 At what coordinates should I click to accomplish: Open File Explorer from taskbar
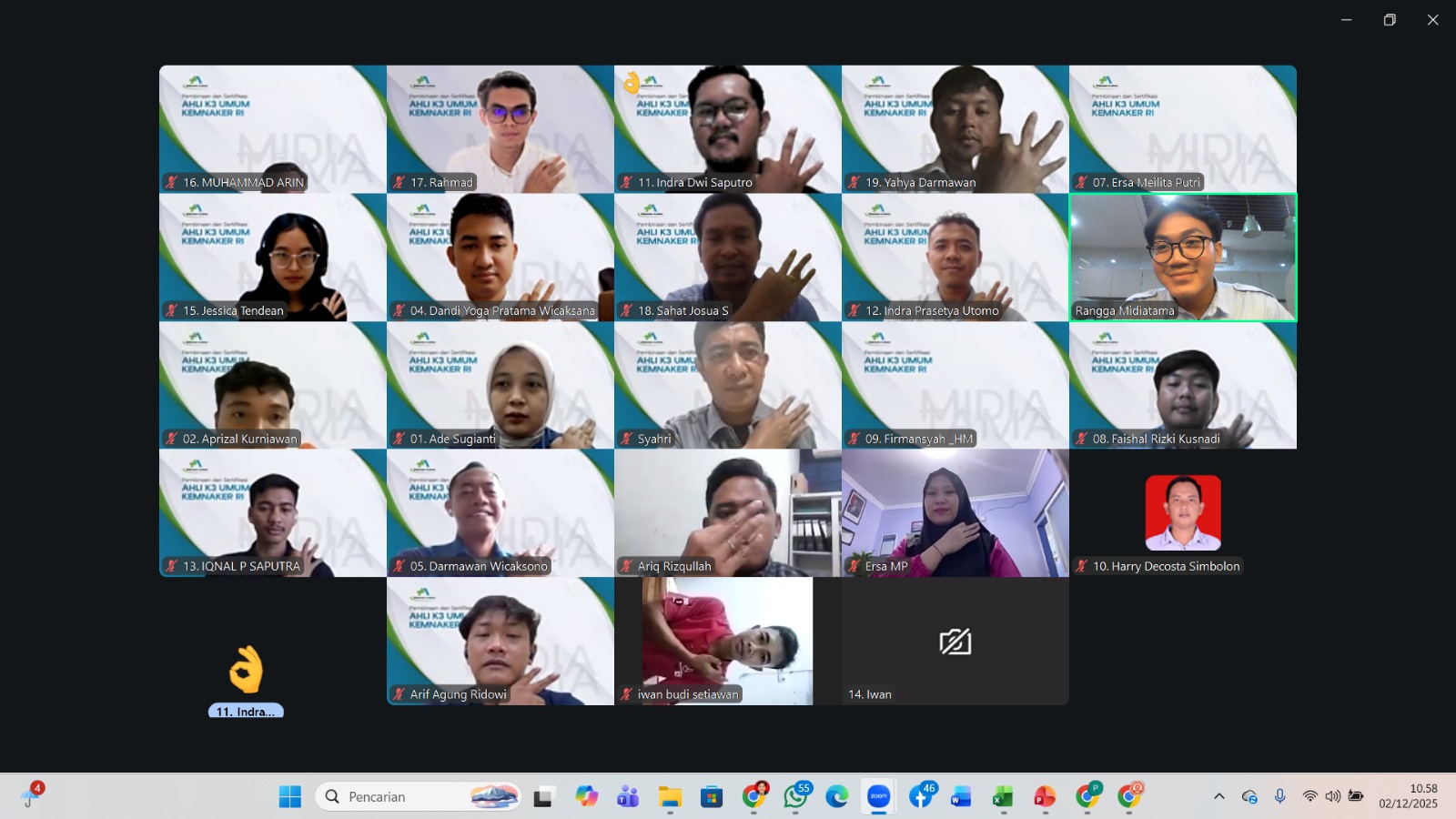670,796
